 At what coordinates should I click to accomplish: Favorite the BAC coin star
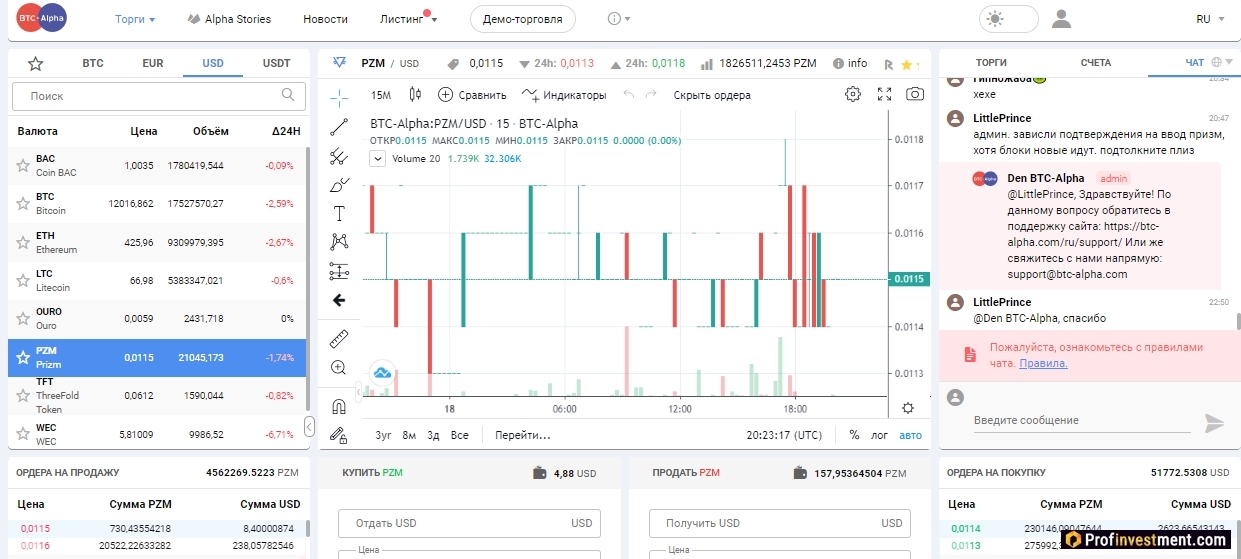click(23, 165)
